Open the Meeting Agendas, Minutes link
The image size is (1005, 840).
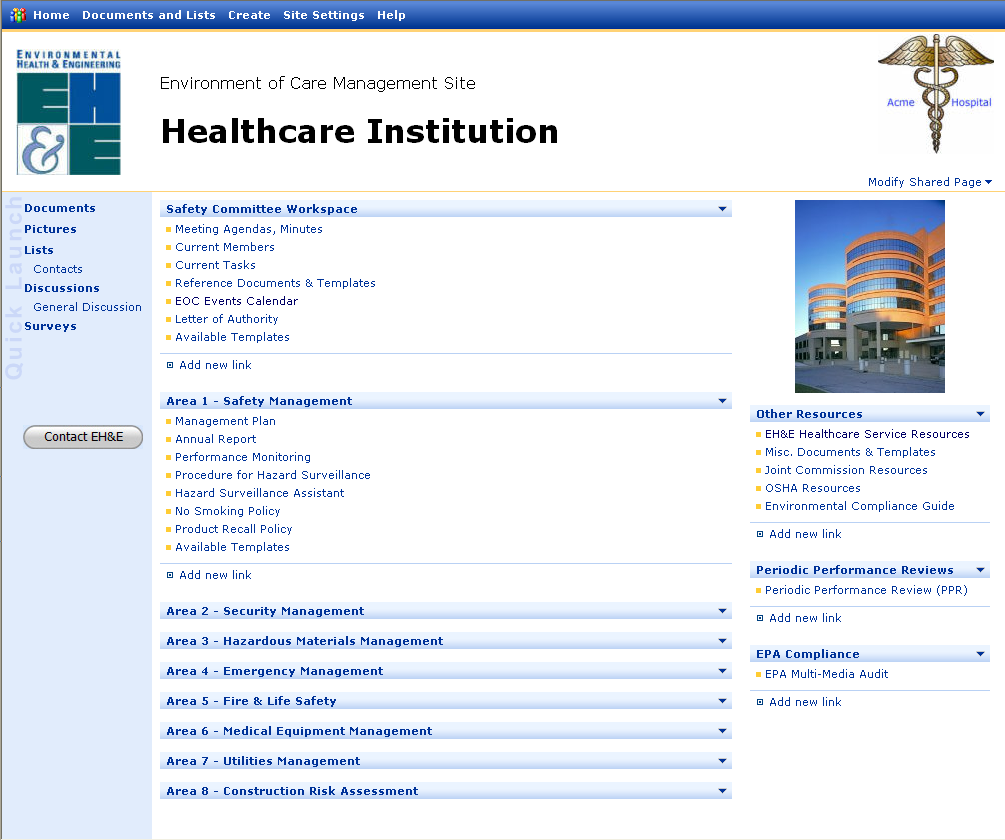click(x=249, y=229)
